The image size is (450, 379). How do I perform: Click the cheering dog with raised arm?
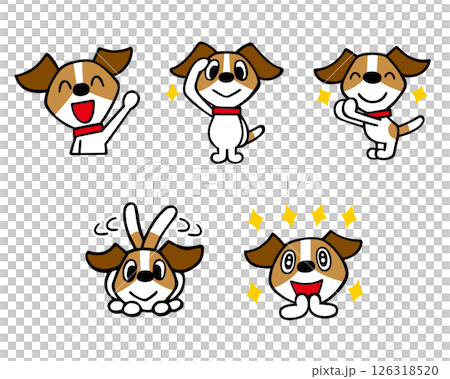click(77, 101)
